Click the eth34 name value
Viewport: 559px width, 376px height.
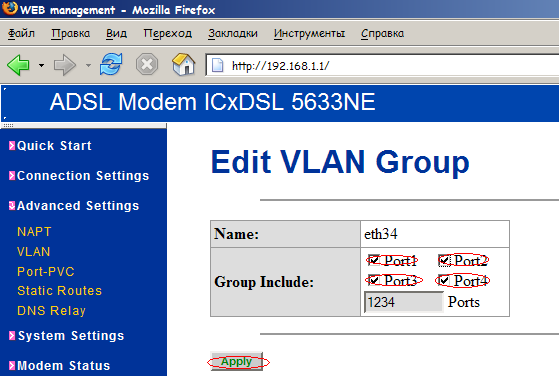pos(381,234)
